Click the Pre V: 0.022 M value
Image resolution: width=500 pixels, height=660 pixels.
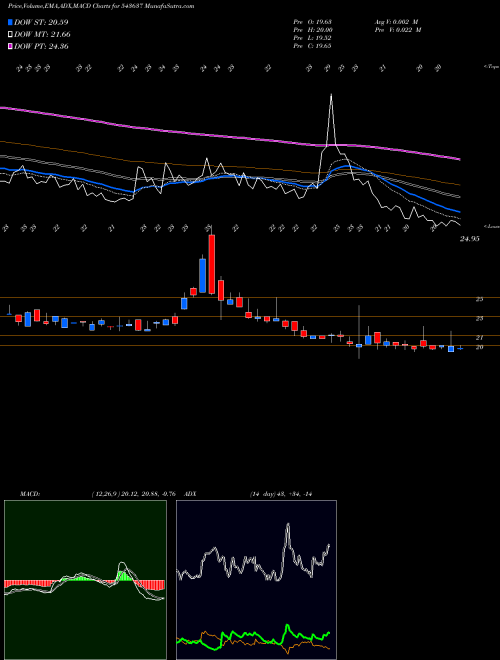[398, 30]
